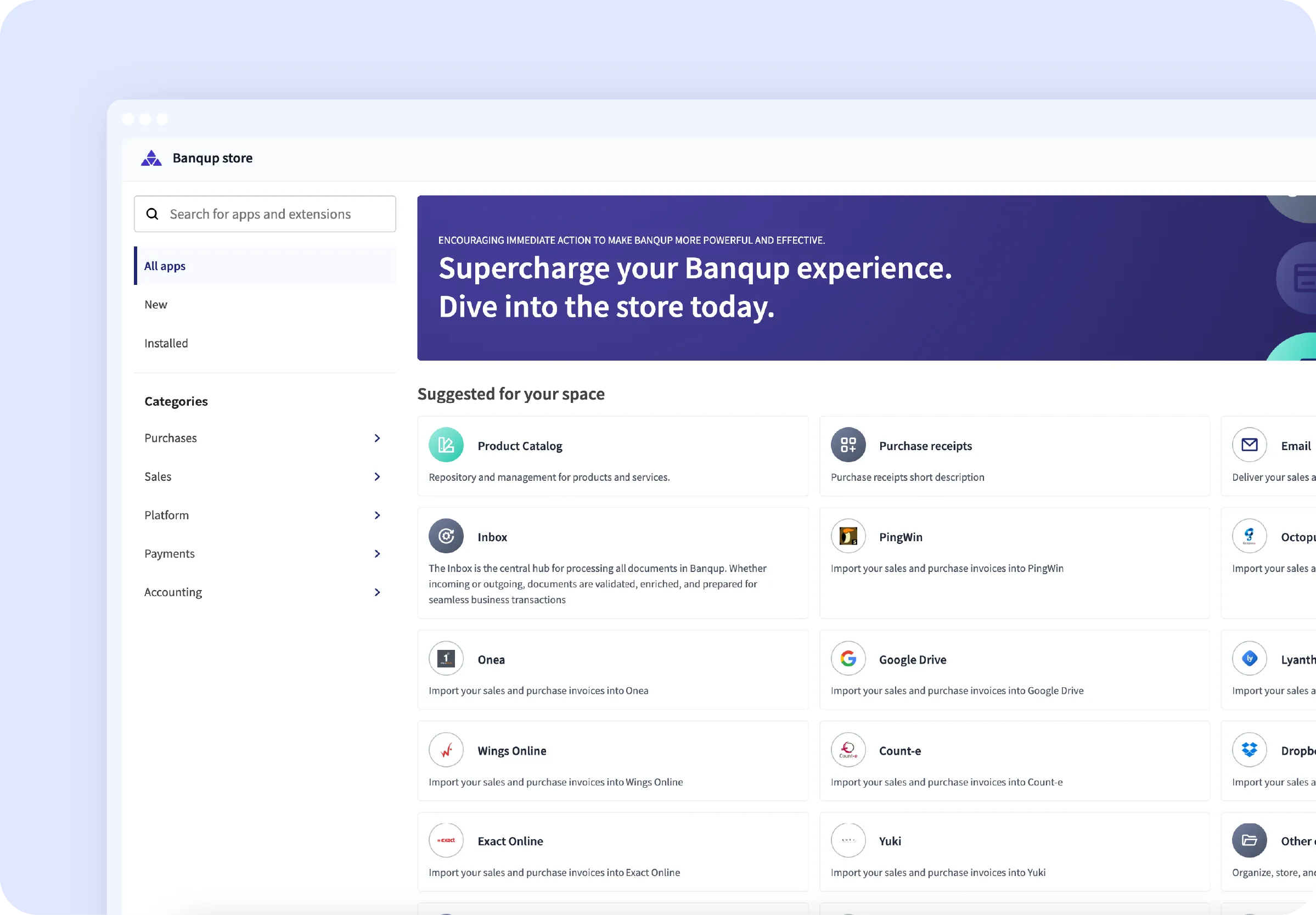Open the Count-e title link
Image resolution: width=1316 pixels, height=915 pixels.
pos(900,750)
